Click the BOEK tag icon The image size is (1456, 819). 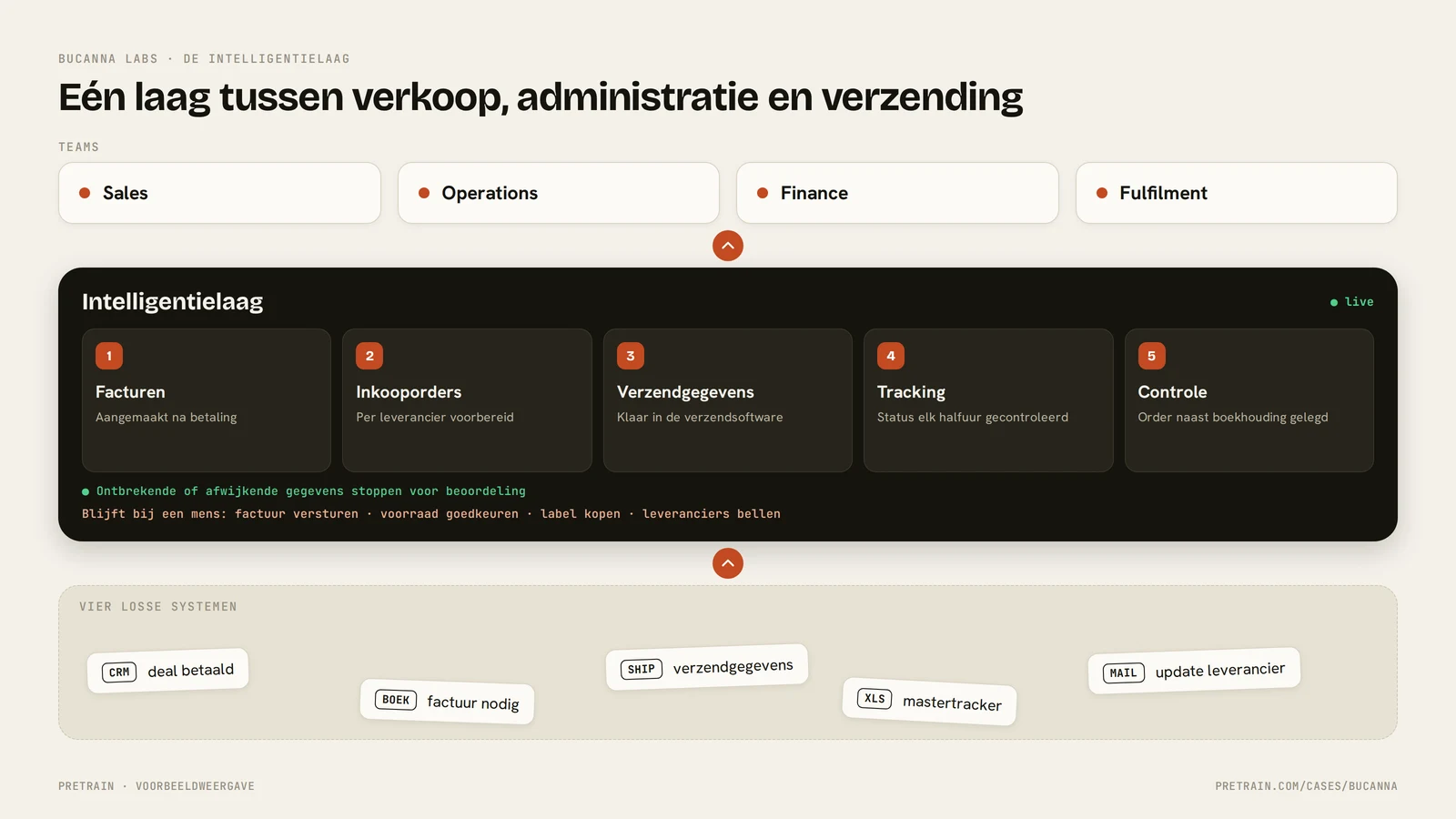point(396,700)
